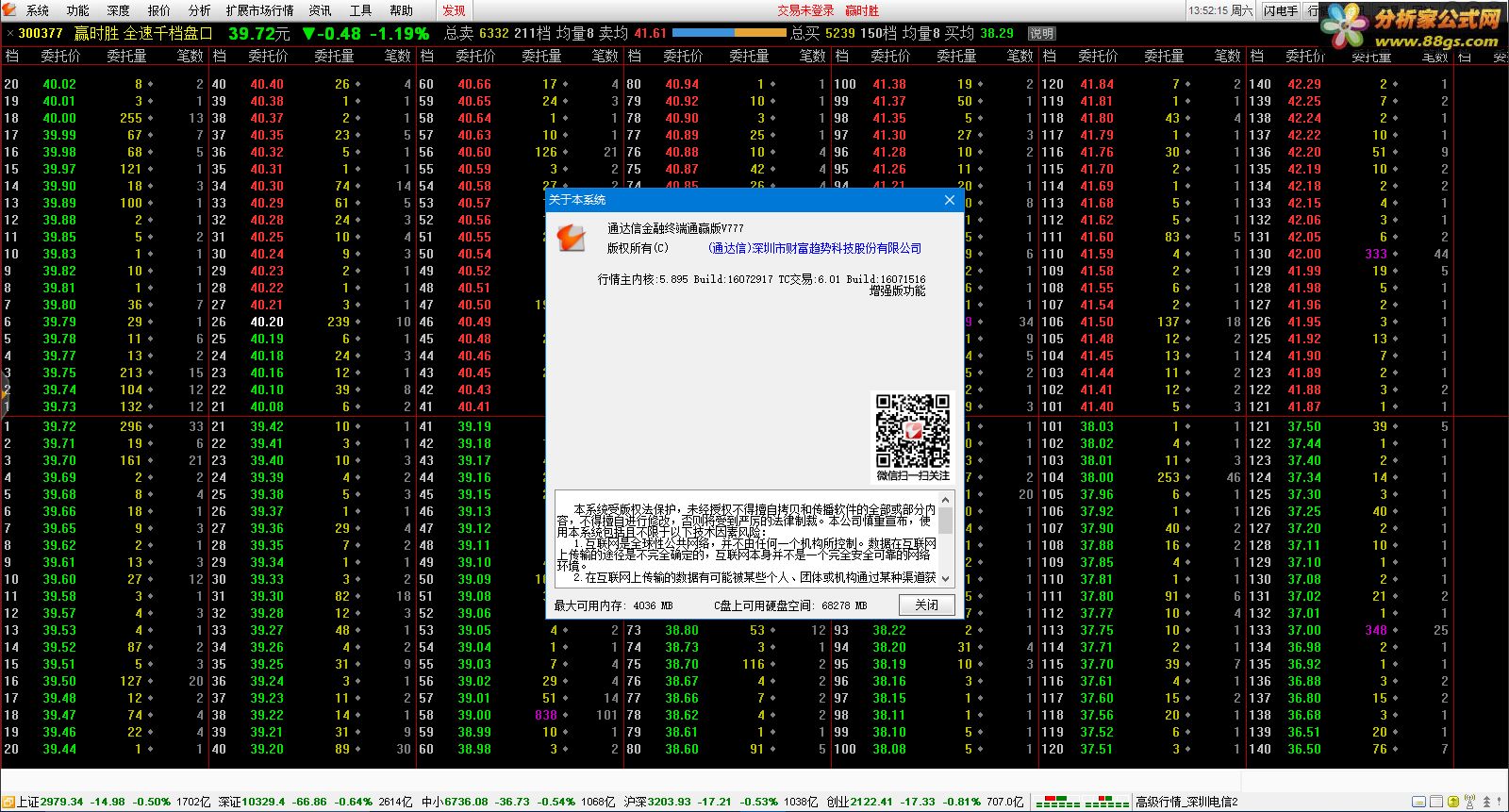
Task: Click the WeChat QR code image
Action: pos(912,432)
